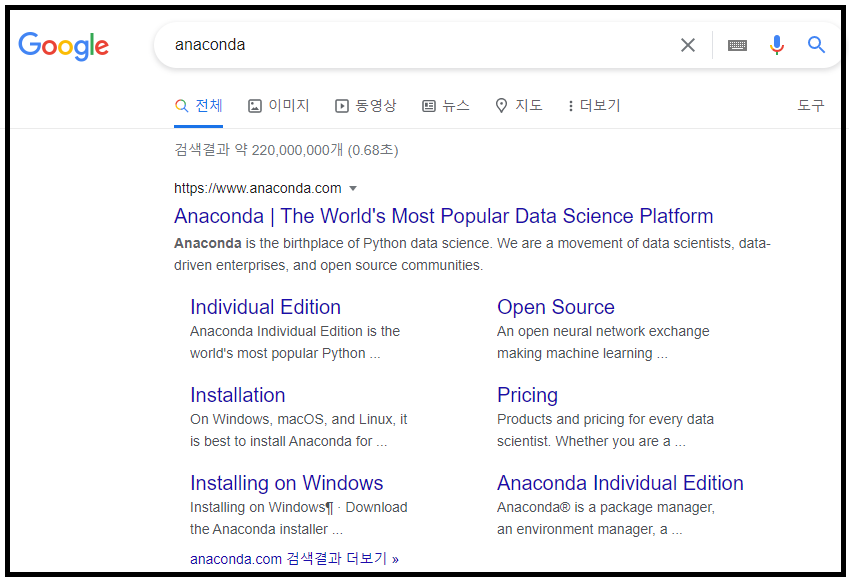Open the 도구 search tools
Screen dimensions: 849x579
[811, 105]
